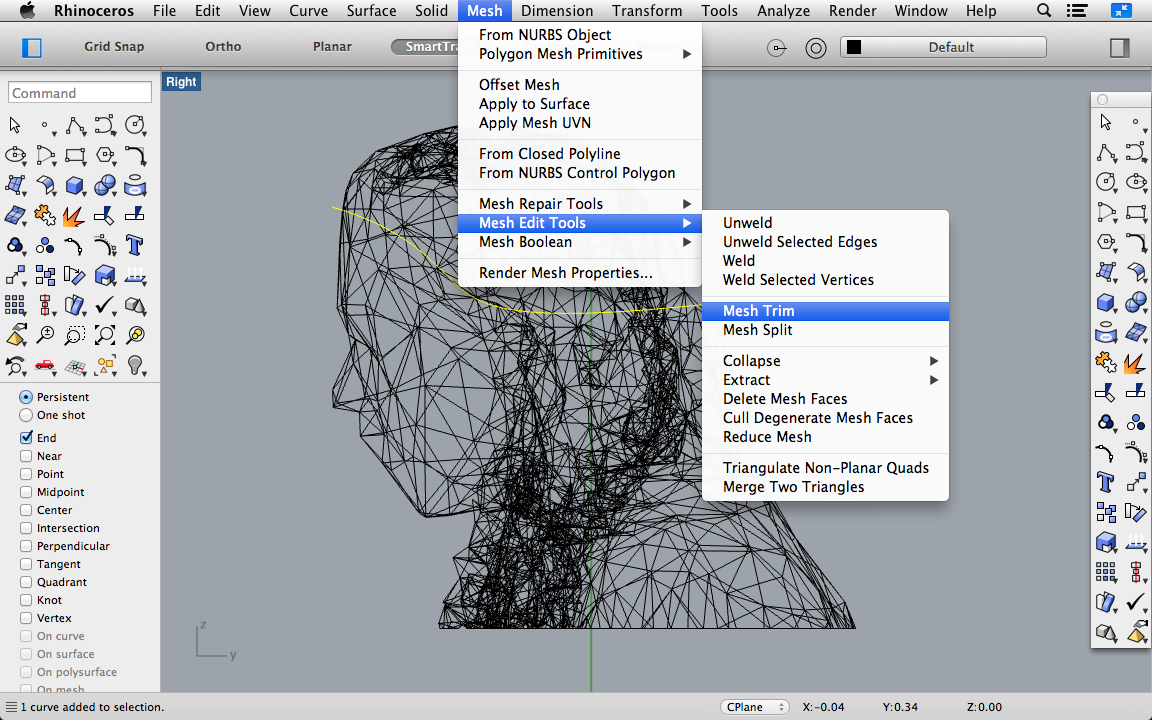1152x720 pixels.
Task: Select the Persistent radio button
Action: (x=26, y=397)
